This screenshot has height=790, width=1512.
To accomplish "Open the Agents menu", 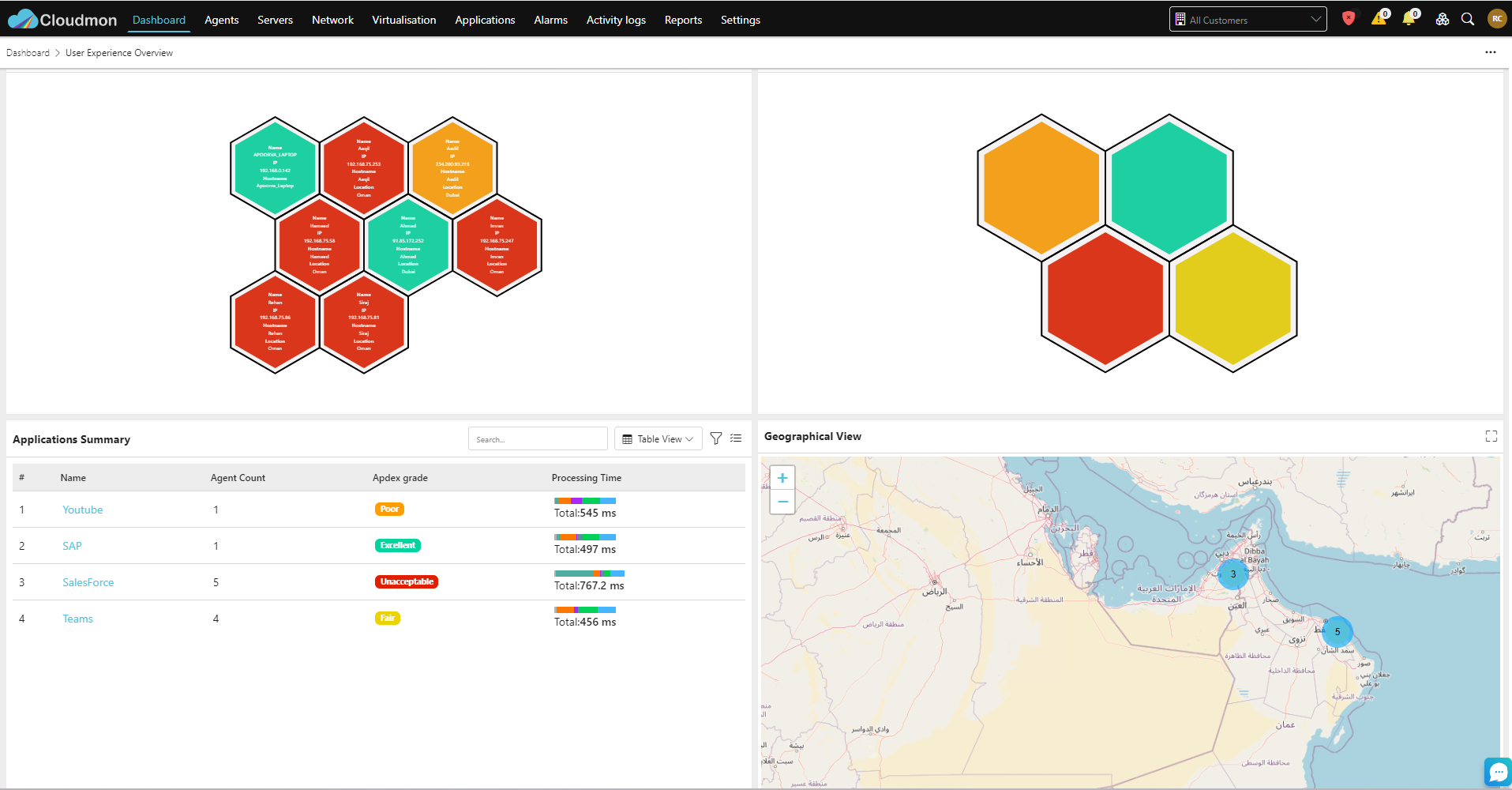I will 221,20.
